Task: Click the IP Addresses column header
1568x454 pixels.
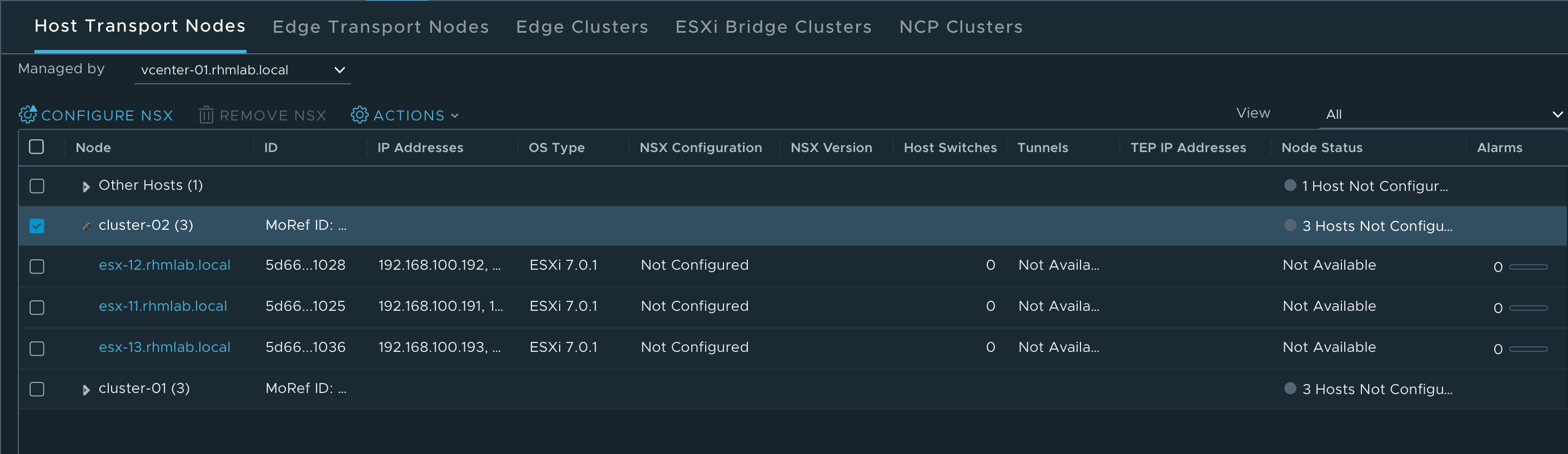Action: tap(420, 147)
